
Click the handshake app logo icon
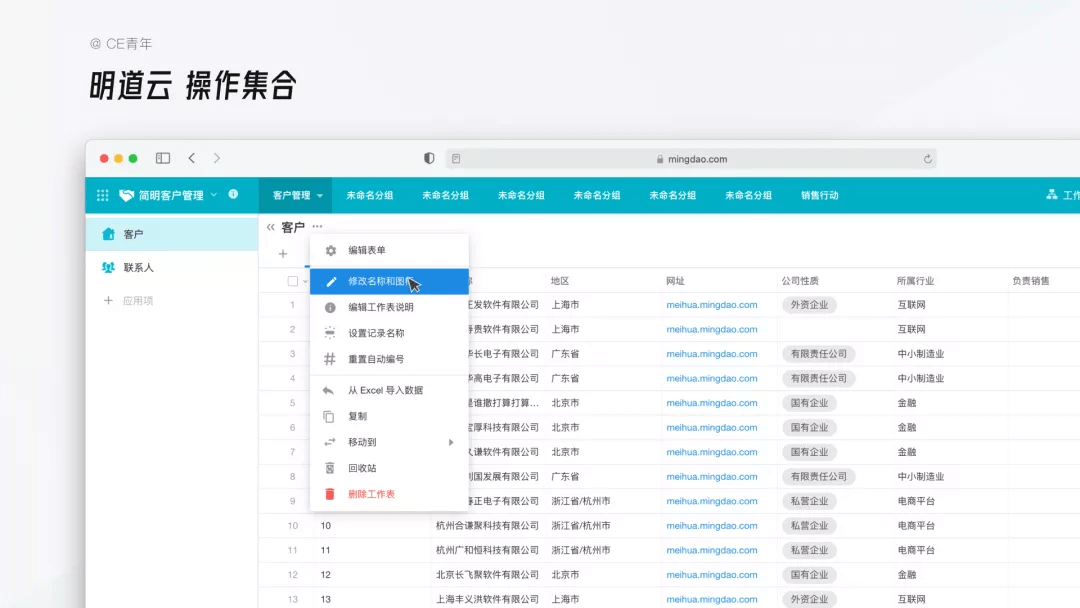point(126,196)
